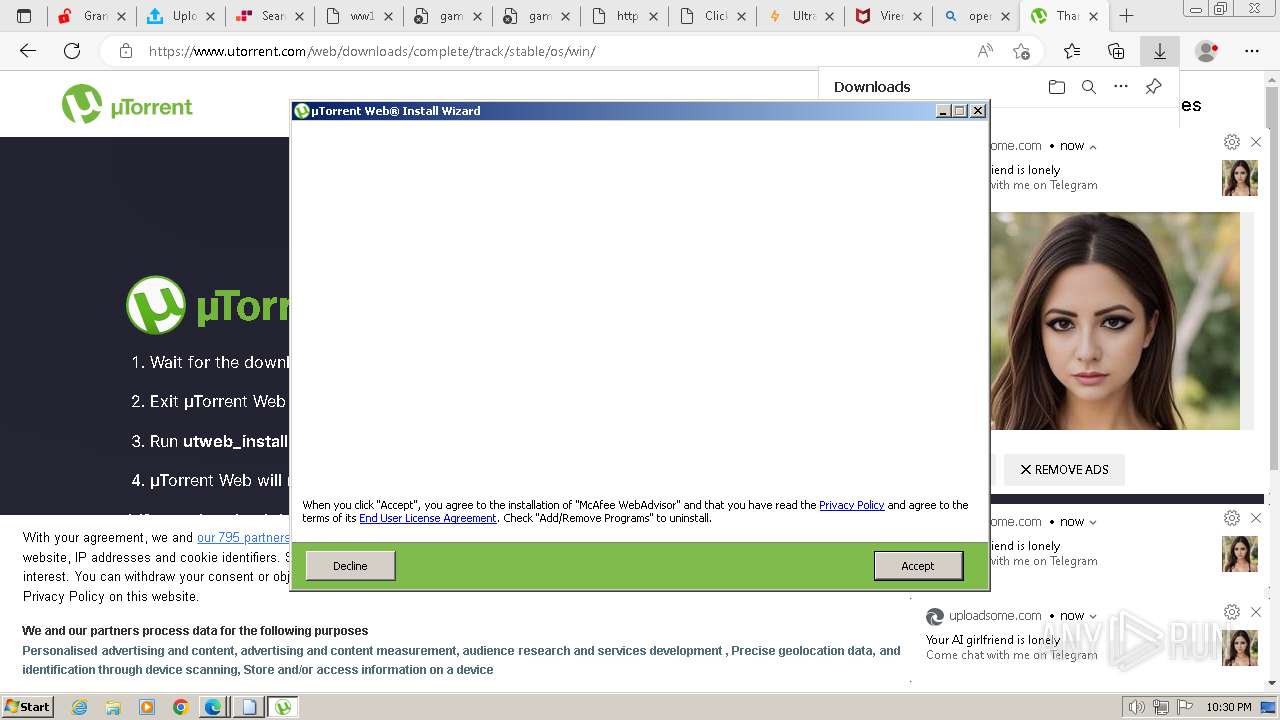Screen dimensions: 1280x720
Task: Close the 'http' browser tab
Action: 651,16
